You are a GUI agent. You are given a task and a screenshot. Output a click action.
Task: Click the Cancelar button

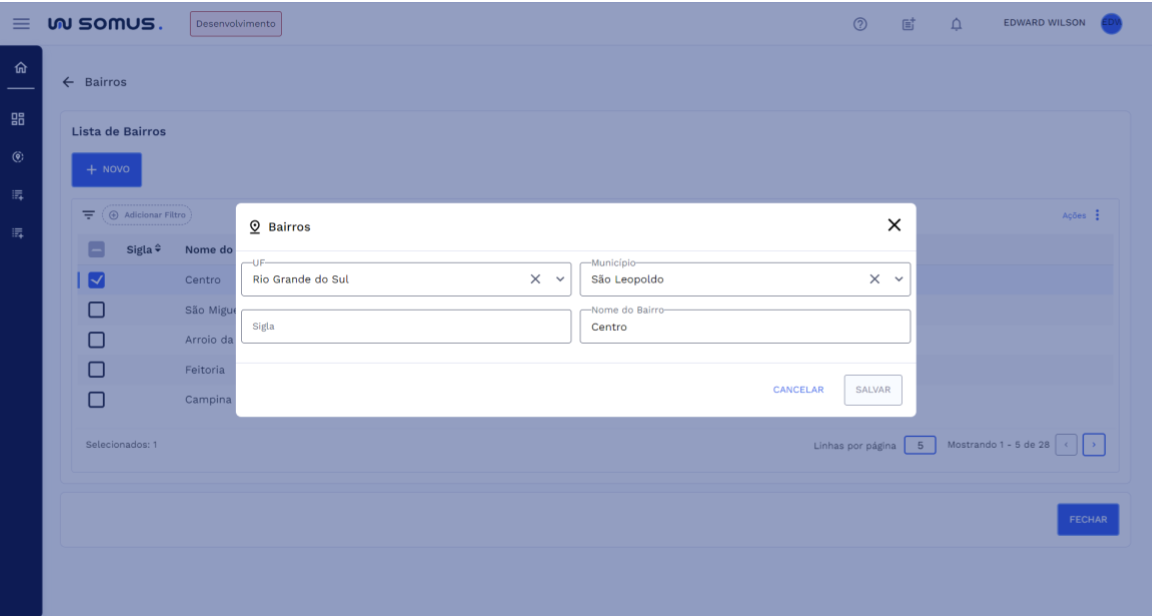(798, 390)
